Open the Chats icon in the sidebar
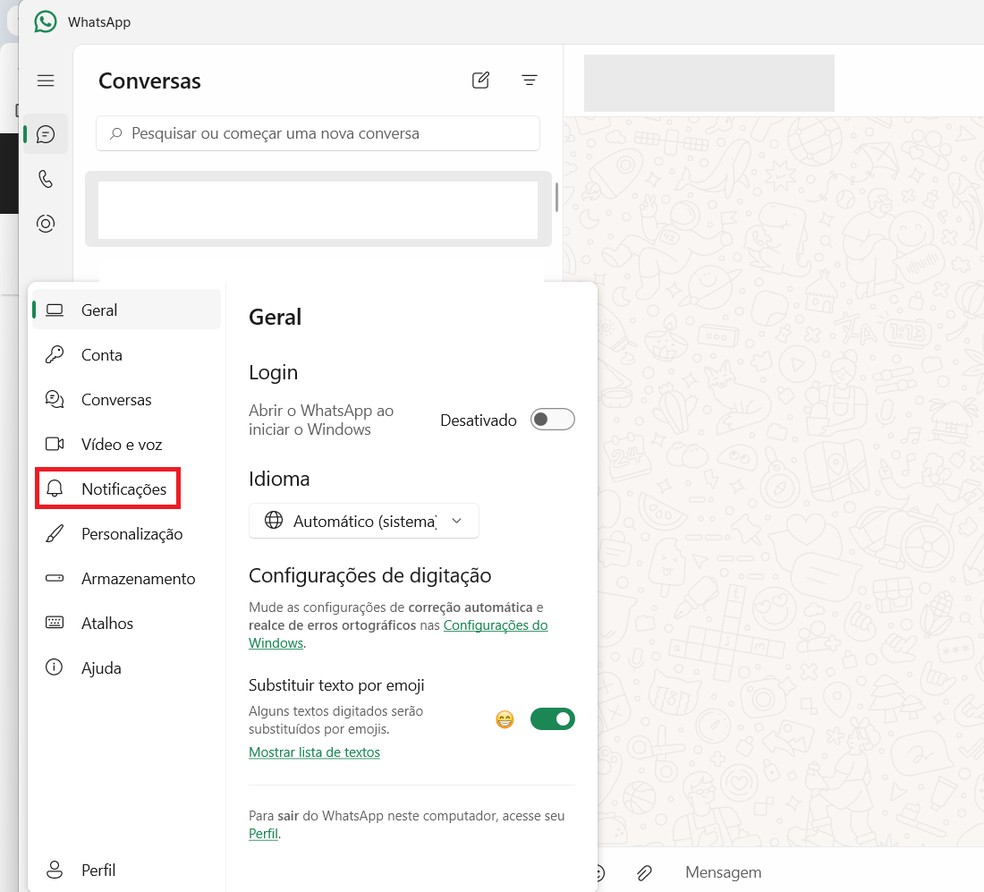This screenshot has height=892, width=984. pos(45,134)
